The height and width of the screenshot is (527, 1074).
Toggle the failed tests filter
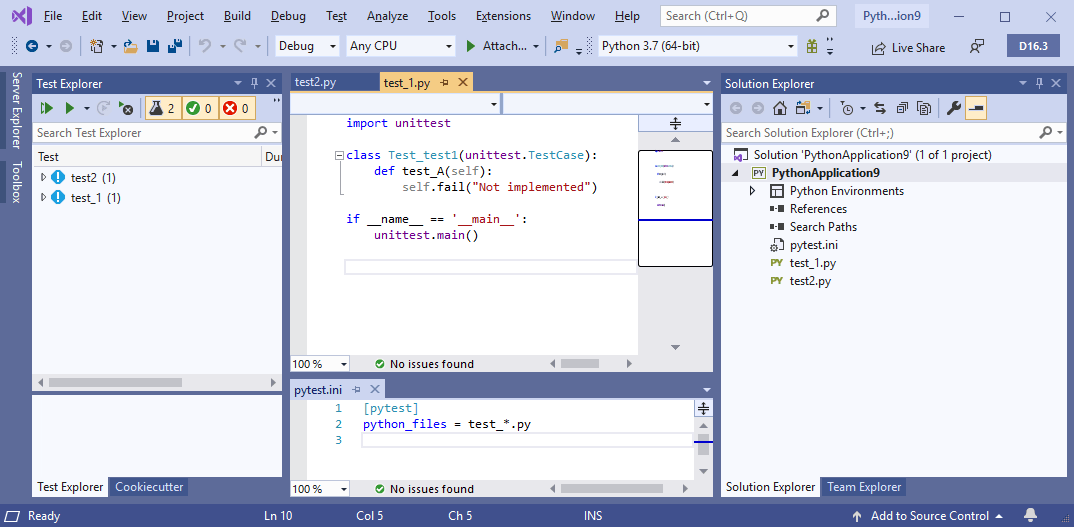click(237, 108)
